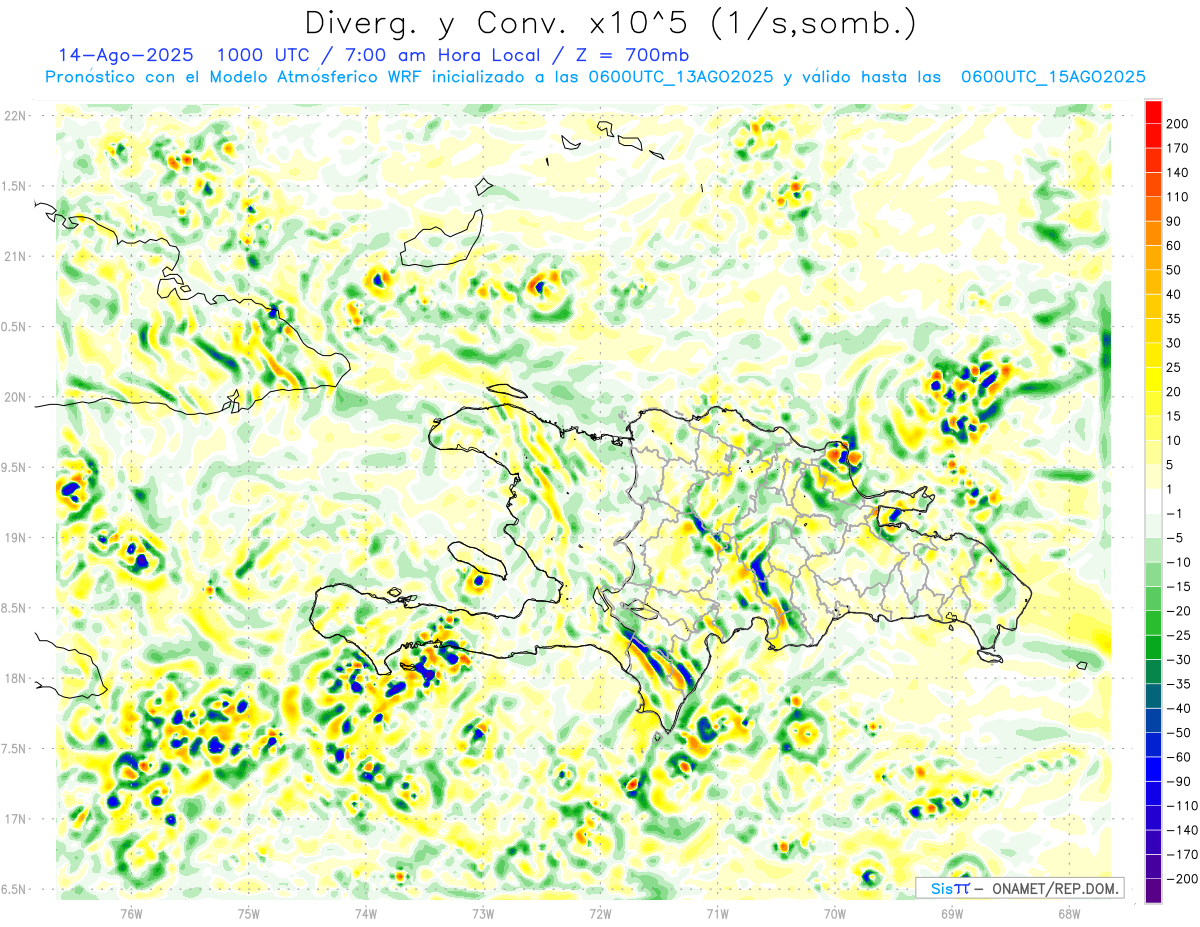Click the '200' value on the color scale

(1178, 122)
